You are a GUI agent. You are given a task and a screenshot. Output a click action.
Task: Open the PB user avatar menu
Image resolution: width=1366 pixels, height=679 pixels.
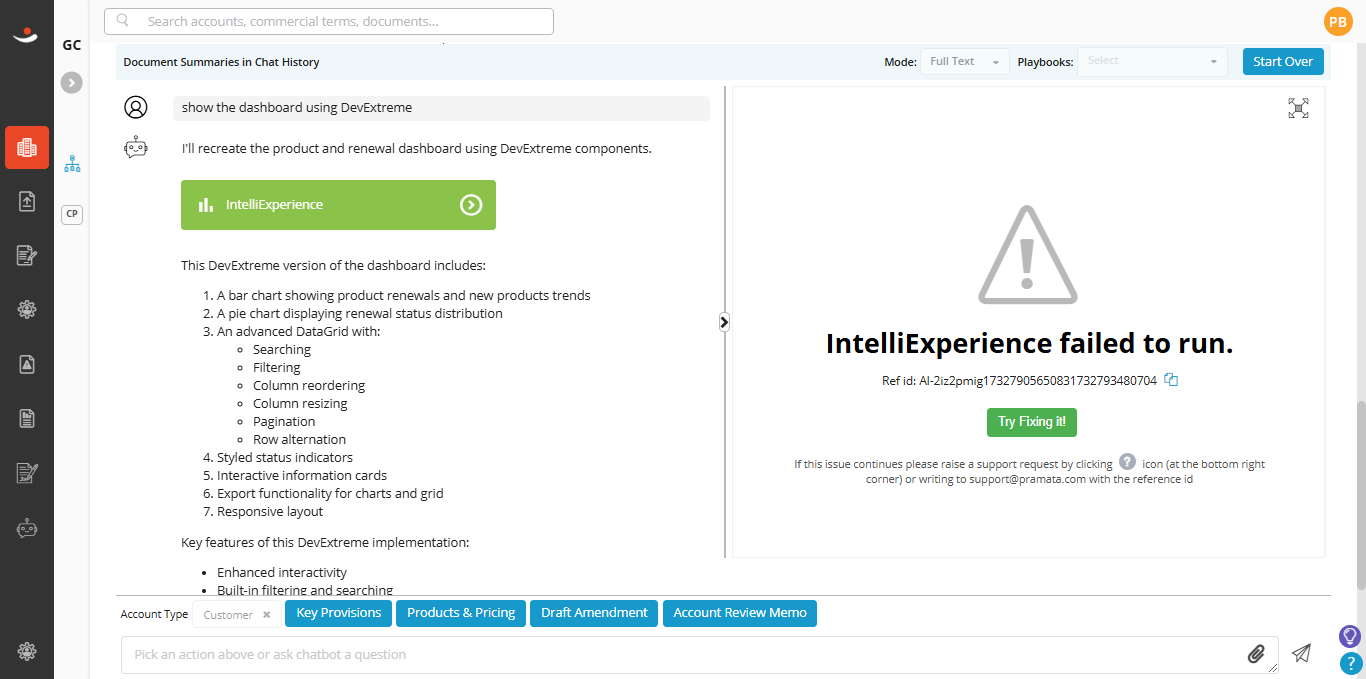1337,21
